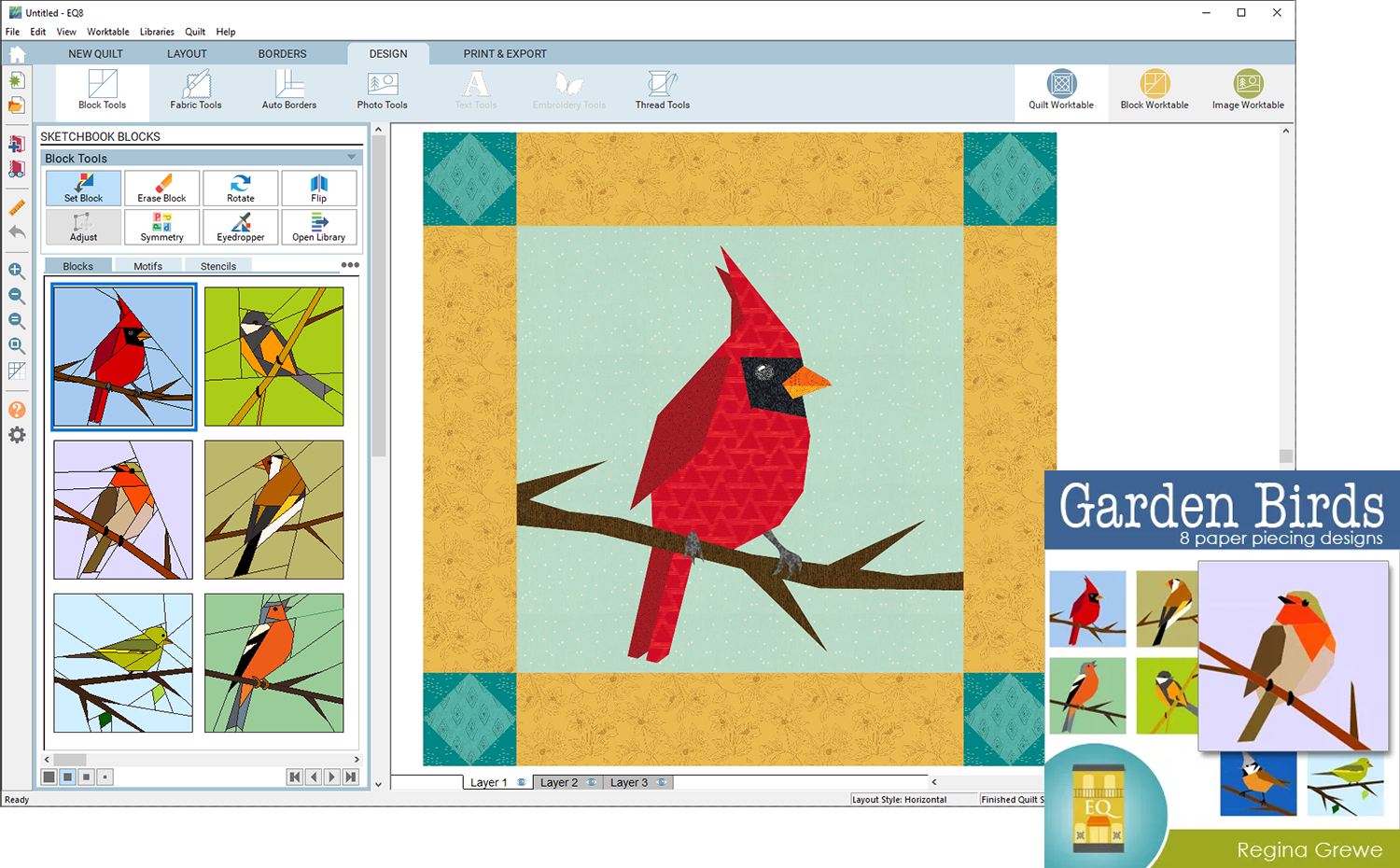Select the Adjust tool
This screenshot has width=1400, height=868.
(x=83, y=227)
